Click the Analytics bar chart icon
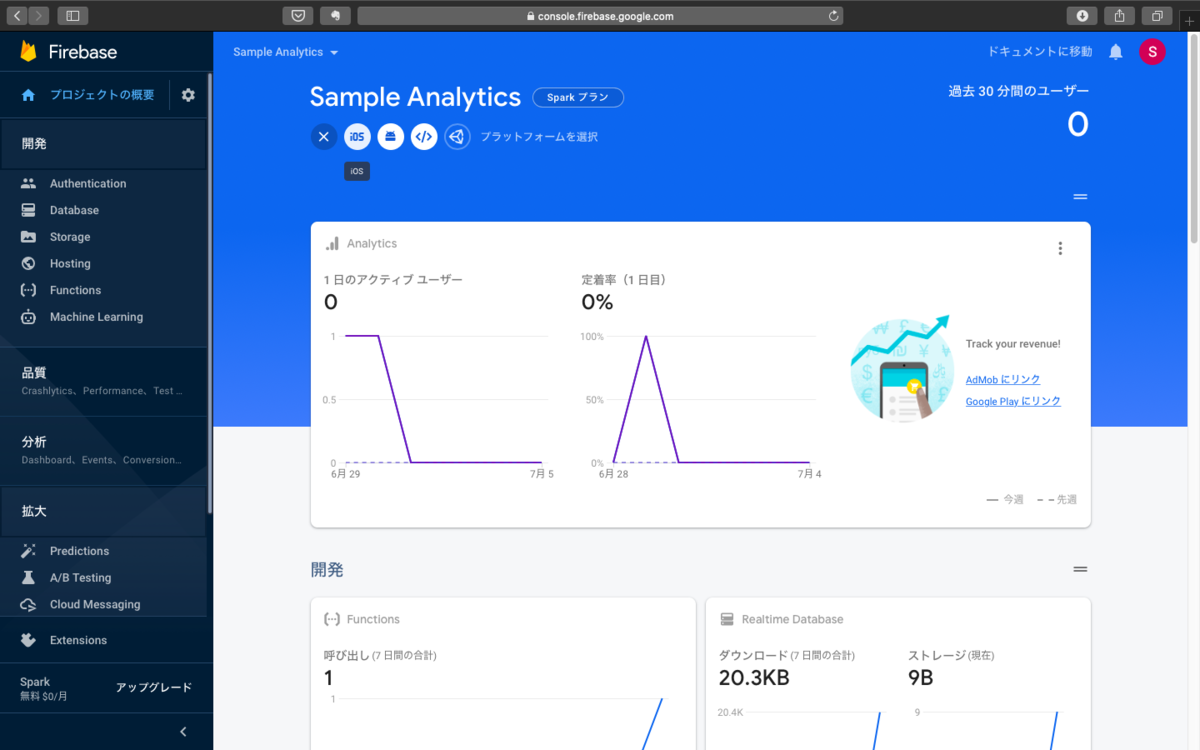Image resolution: width=1200 pixels, height=750 pixels. coord(332,244)
